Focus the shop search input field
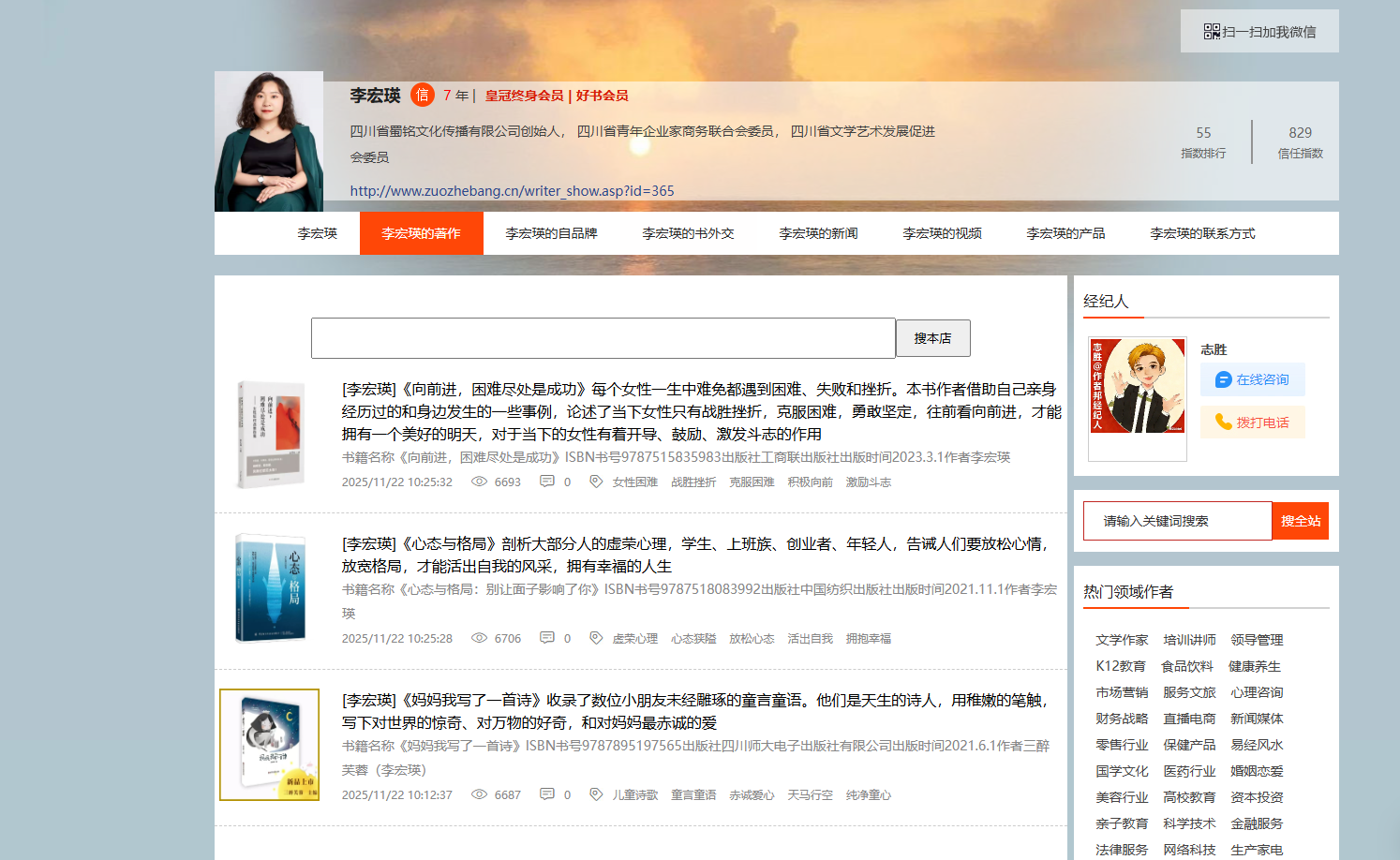 [x=603, y=338]
